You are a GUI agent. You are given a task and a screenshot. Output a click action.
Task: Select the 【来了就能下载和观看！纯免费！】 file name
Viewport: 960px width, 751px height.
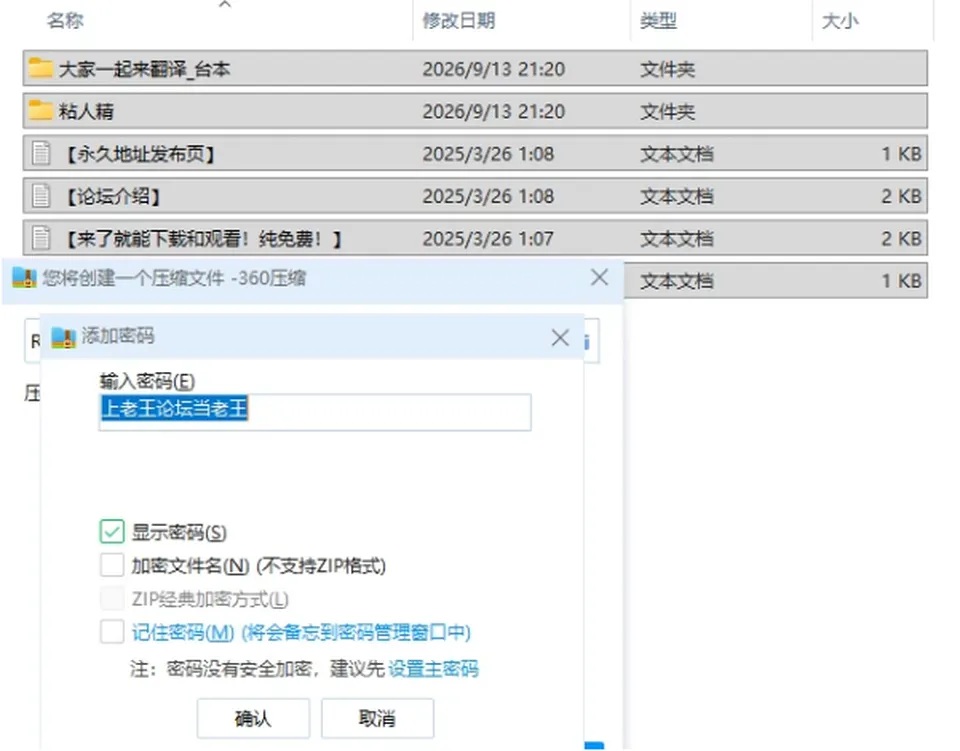point(202,238)
